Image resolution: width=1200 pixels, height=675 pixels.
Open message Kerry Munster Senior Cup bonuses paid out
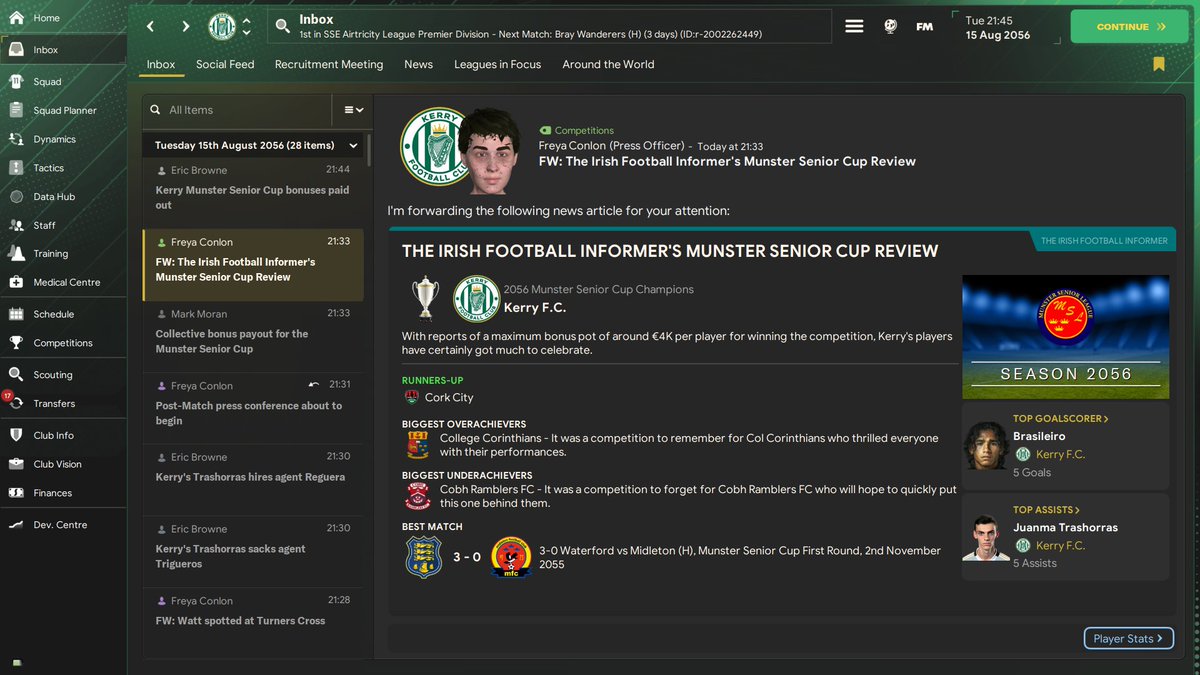pos(253,188)
